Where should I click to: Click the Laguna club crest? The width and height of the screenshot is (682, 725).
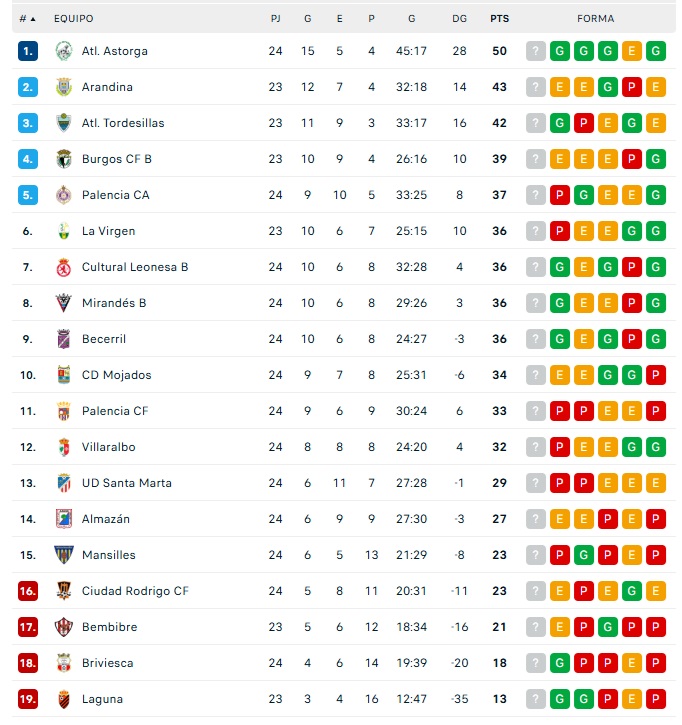[x=63, y=699]
